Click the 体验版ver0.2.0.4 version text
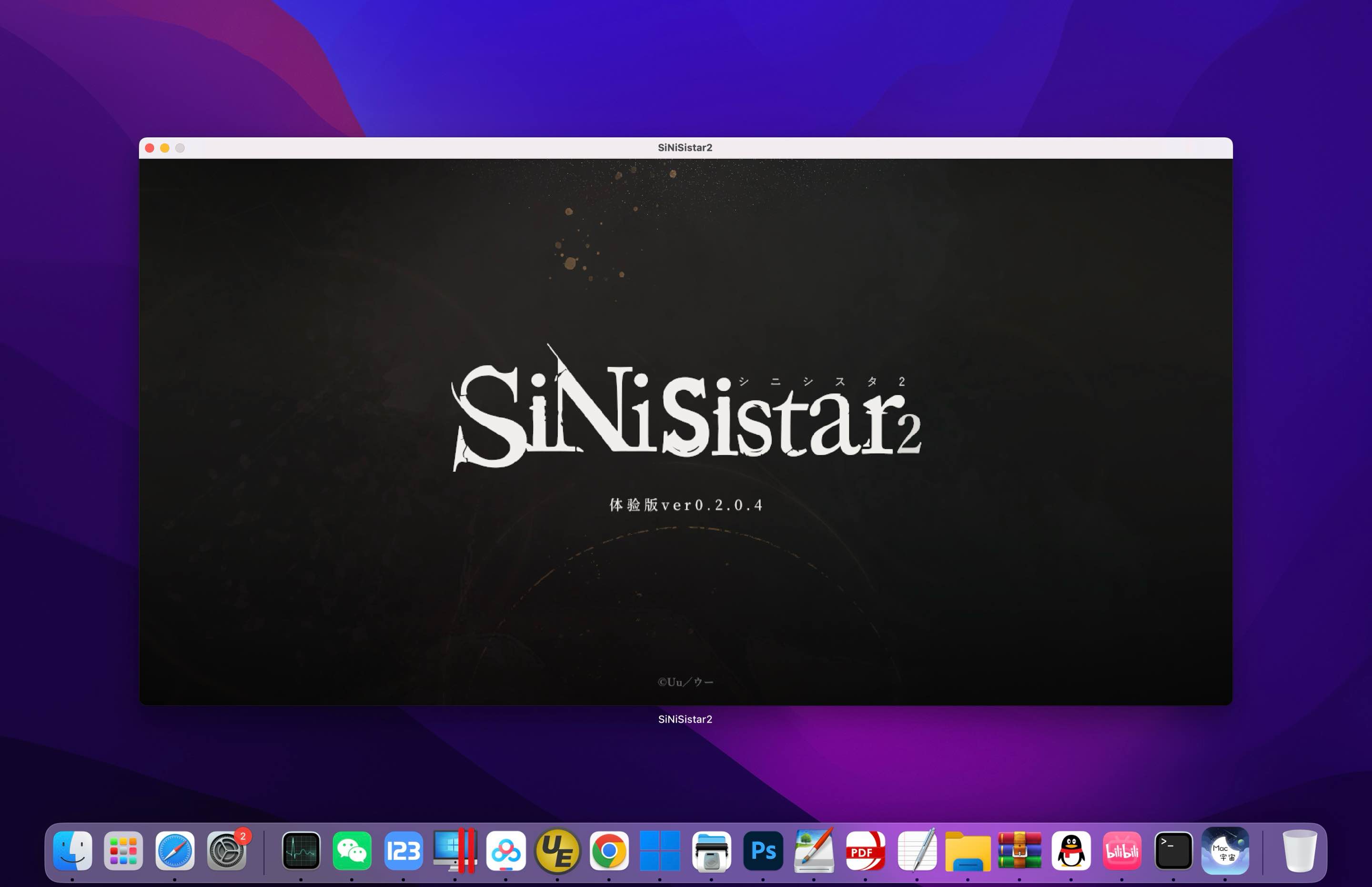 click(686, 504)
